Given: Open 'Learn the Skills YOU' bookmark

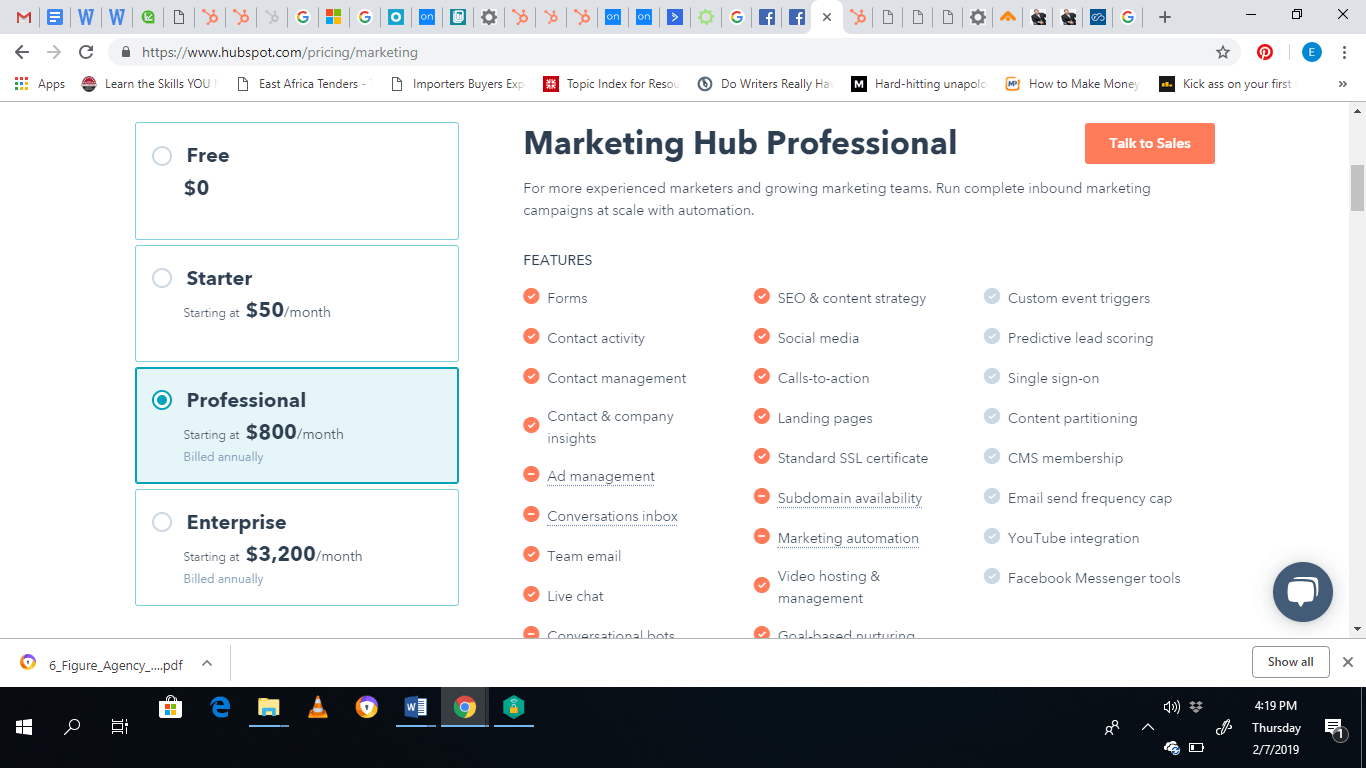Looking at the screenshot, I should [150, 84].
